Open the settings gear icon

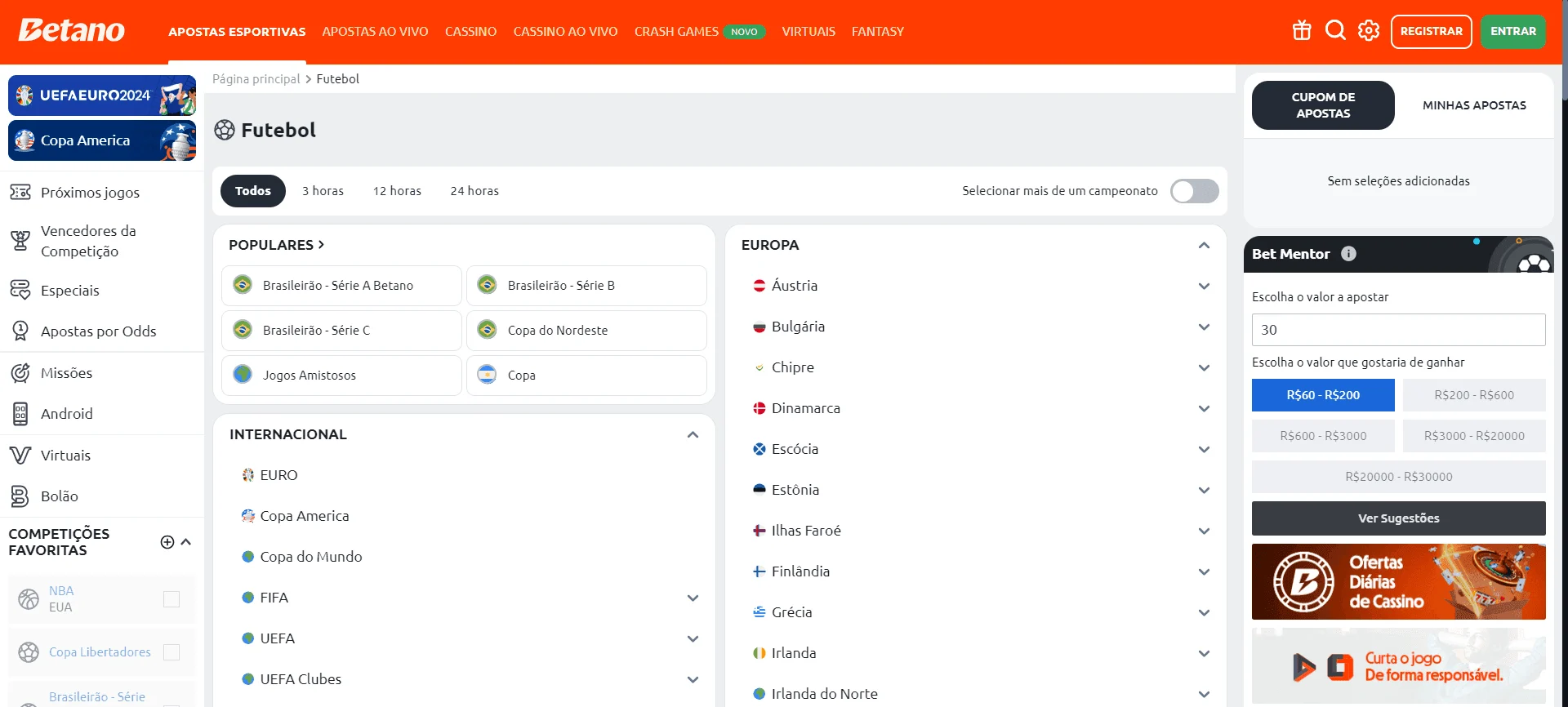(x=1369, y=31)
